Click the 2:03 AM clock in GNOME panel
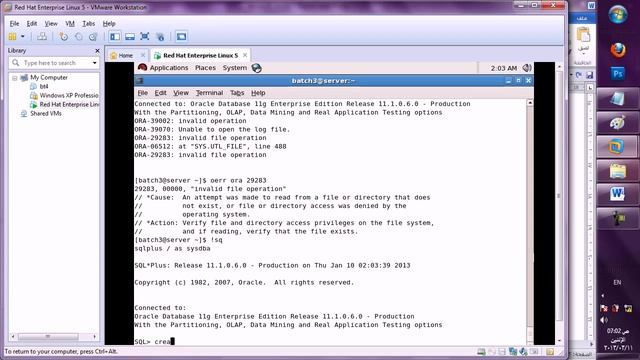The width and height of the screenshot is (640, 360). point(504,68)
